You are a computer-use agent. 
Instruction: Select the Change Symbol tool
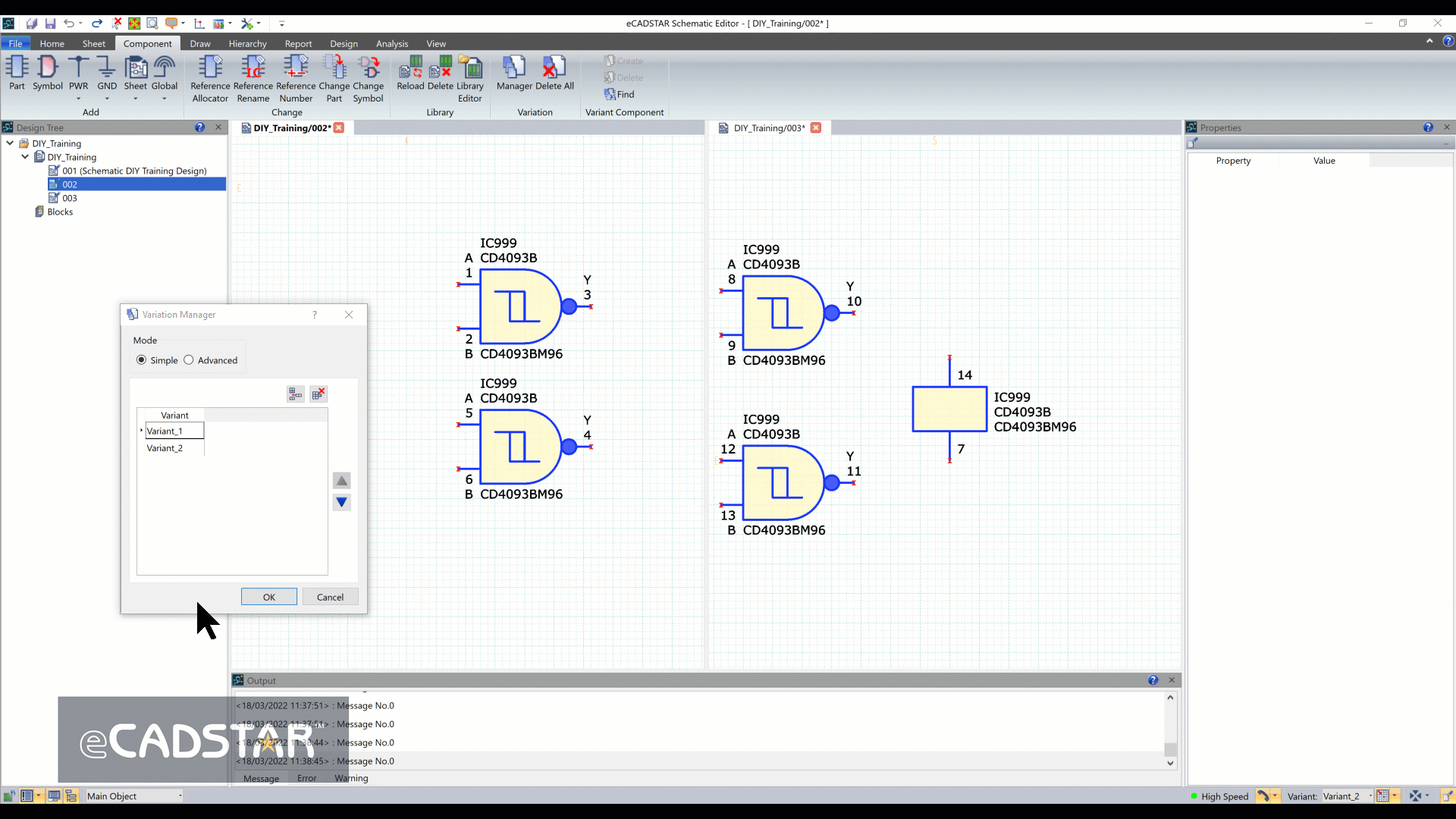point(369,79)
